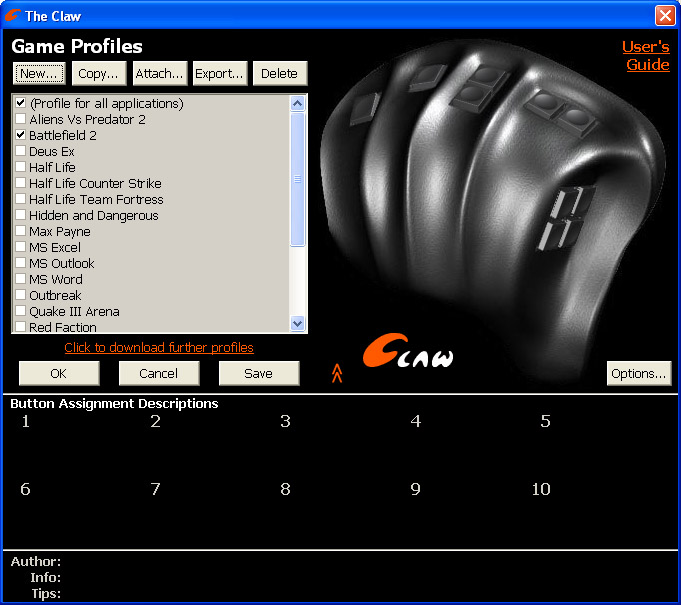This screenshot has height=605, width=681.
Task: Enable the Half Life checkbox
Action: [20, 167]
